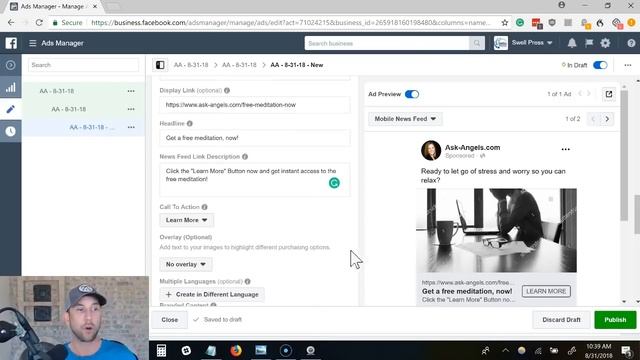Viewport: 640px width, 360px height.
Task: Click Create in Different Language button
Action: coord(212,294)
